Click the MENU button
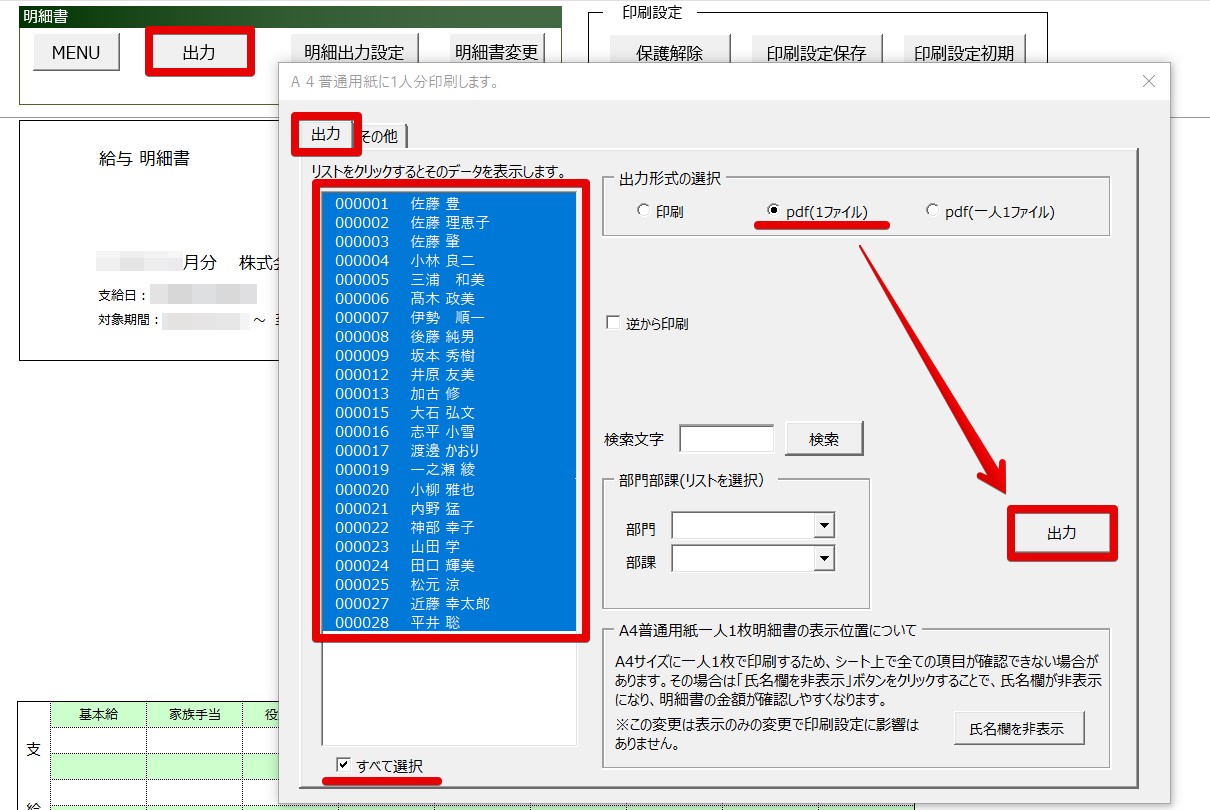This screenshot has height=810, width=1210. pyautogui.click(x=75, y=53)
